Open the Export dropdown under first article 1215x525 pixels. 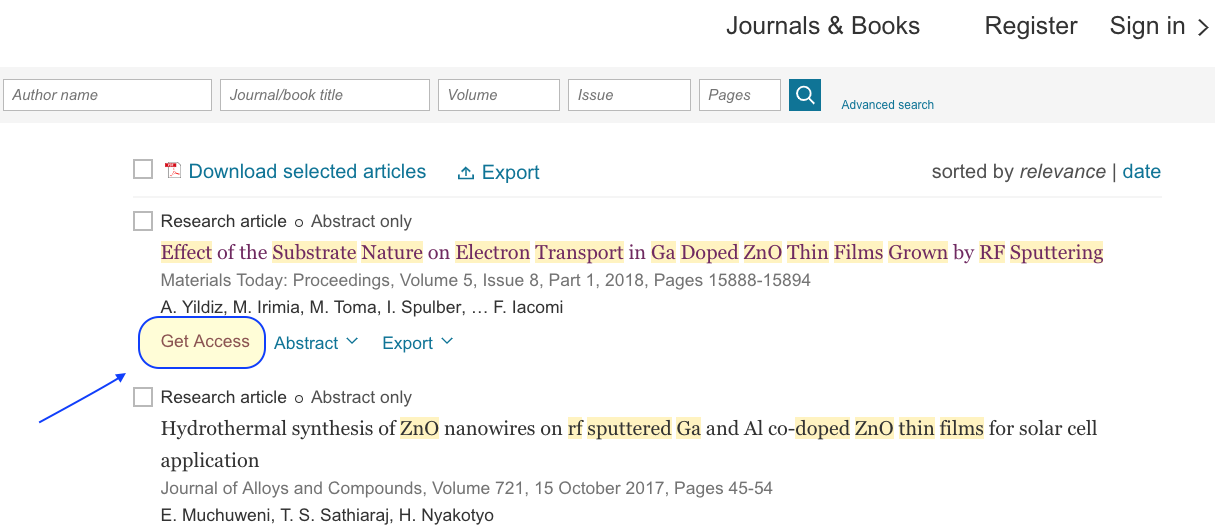(x=418, y=343)
